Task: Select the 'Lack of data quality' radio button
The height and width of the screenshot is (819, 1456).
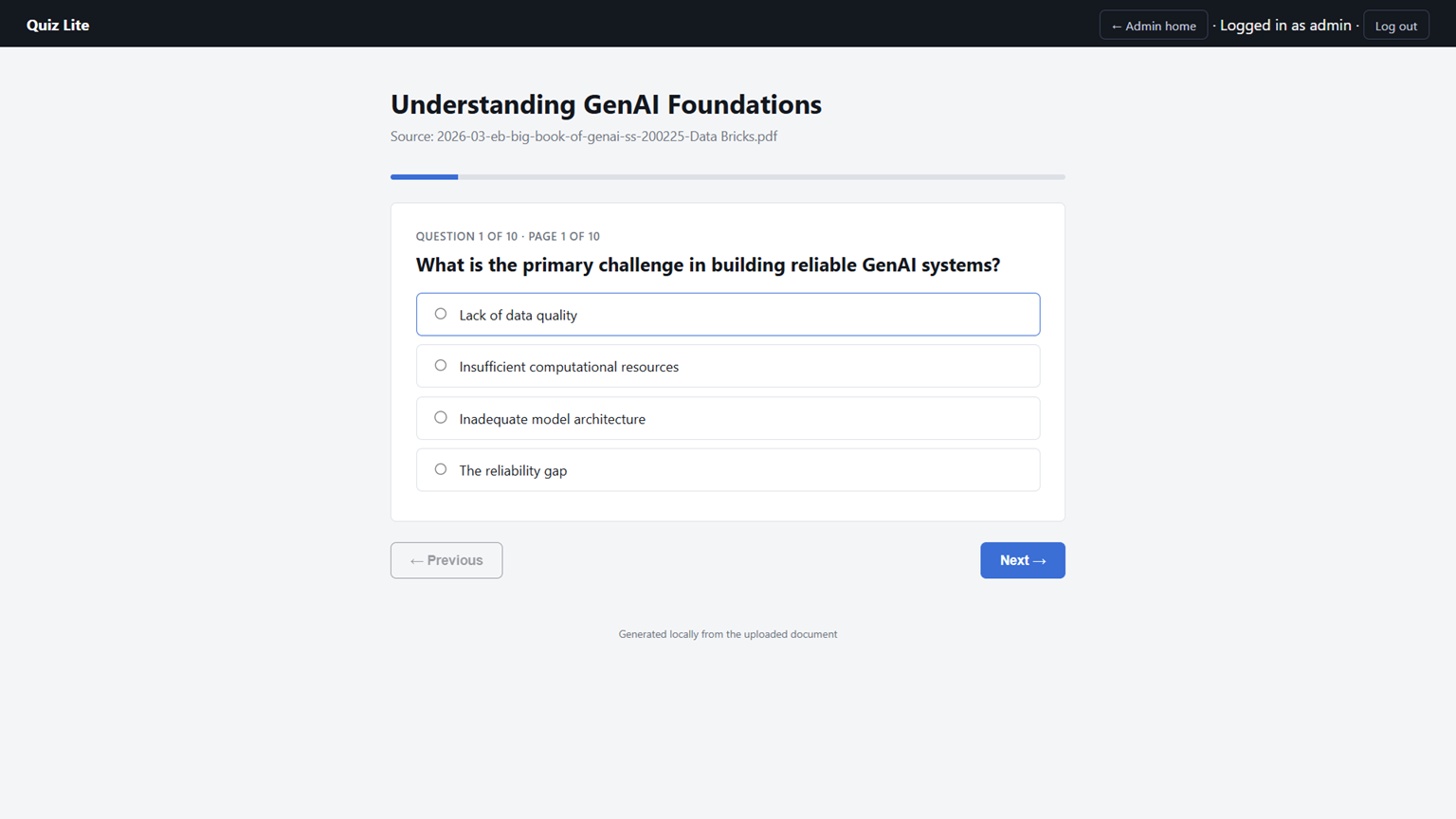Action: [x=441, y=314]
